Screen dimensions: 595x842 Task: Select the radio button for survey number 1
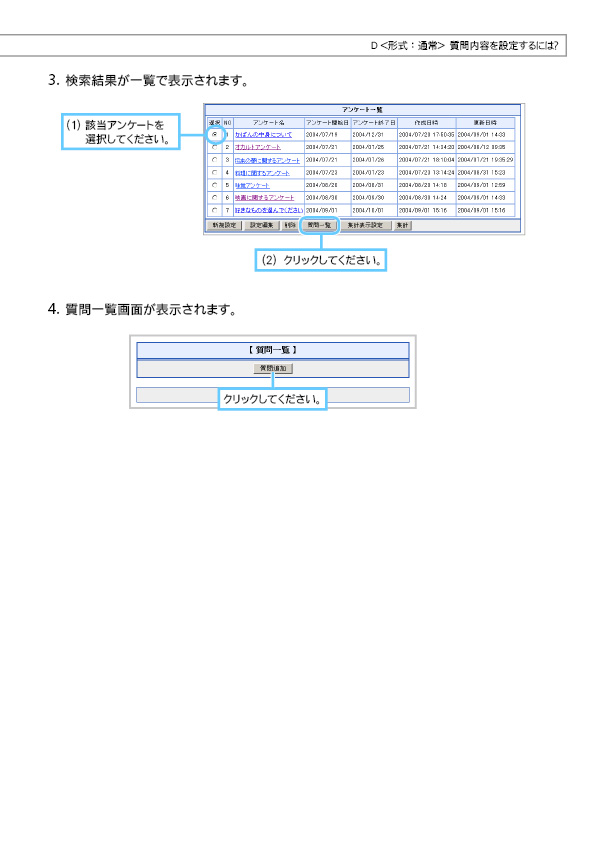tap(215, 134)
